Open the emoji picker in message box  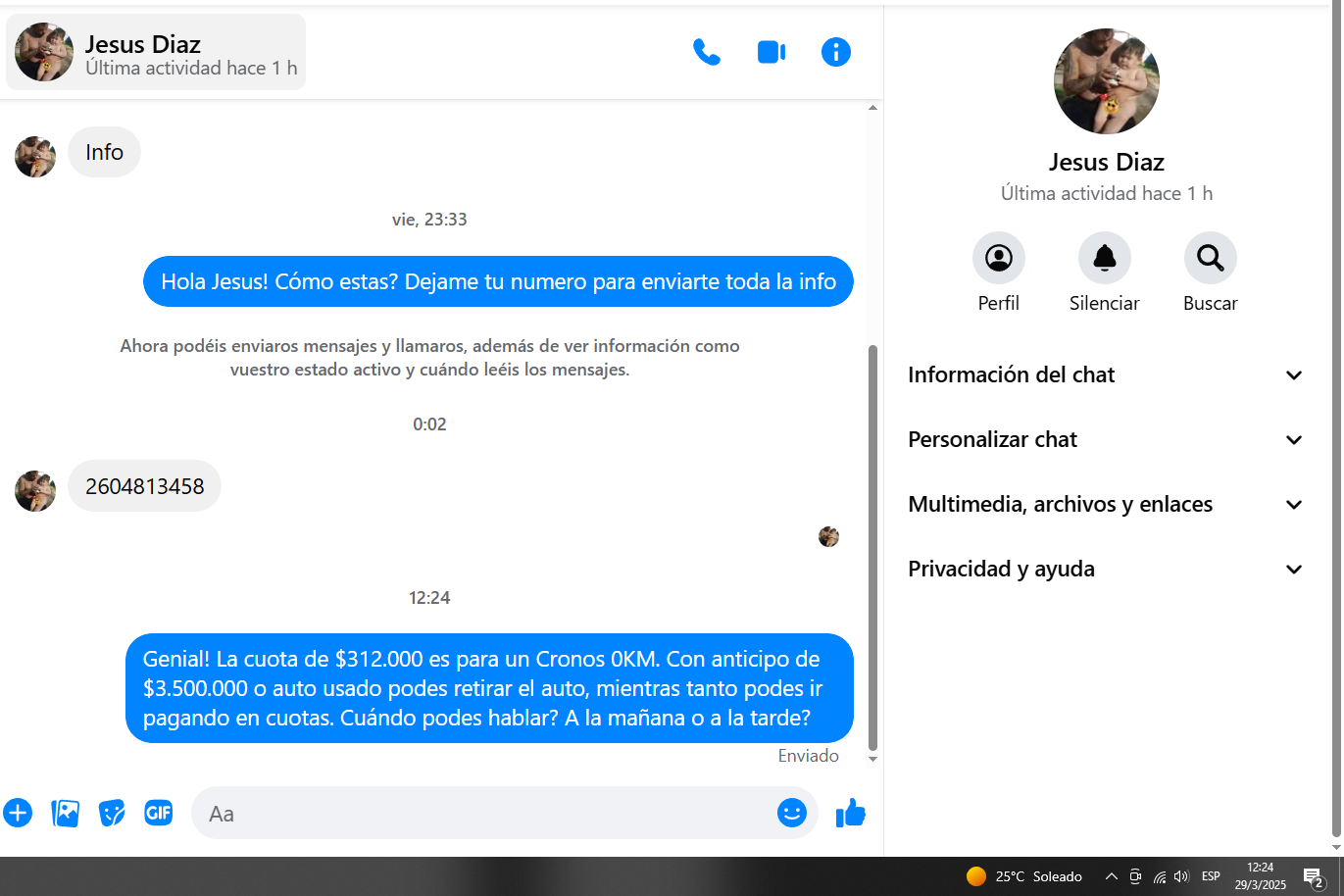(x=791, y=813)
